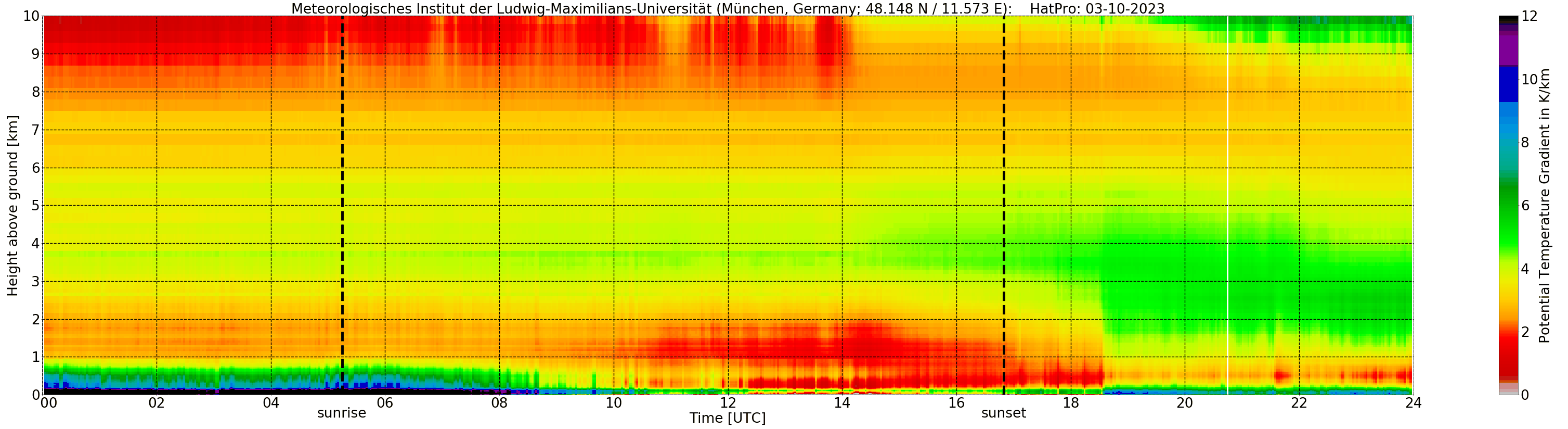Click the 'Height above ground [km]' axis label

coord(13,205)
